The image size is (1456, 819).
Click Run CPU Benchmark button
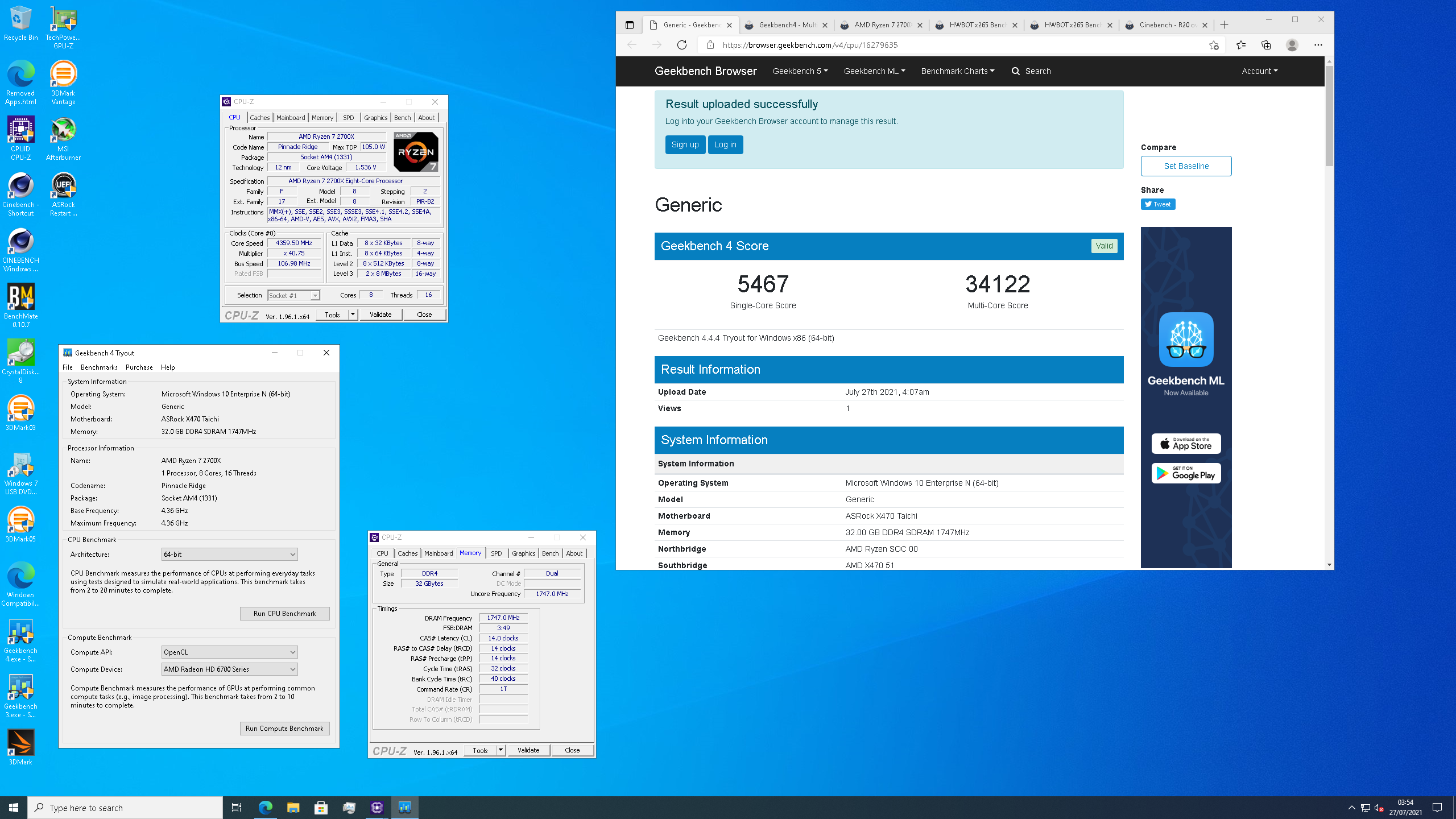pos(284,613)
